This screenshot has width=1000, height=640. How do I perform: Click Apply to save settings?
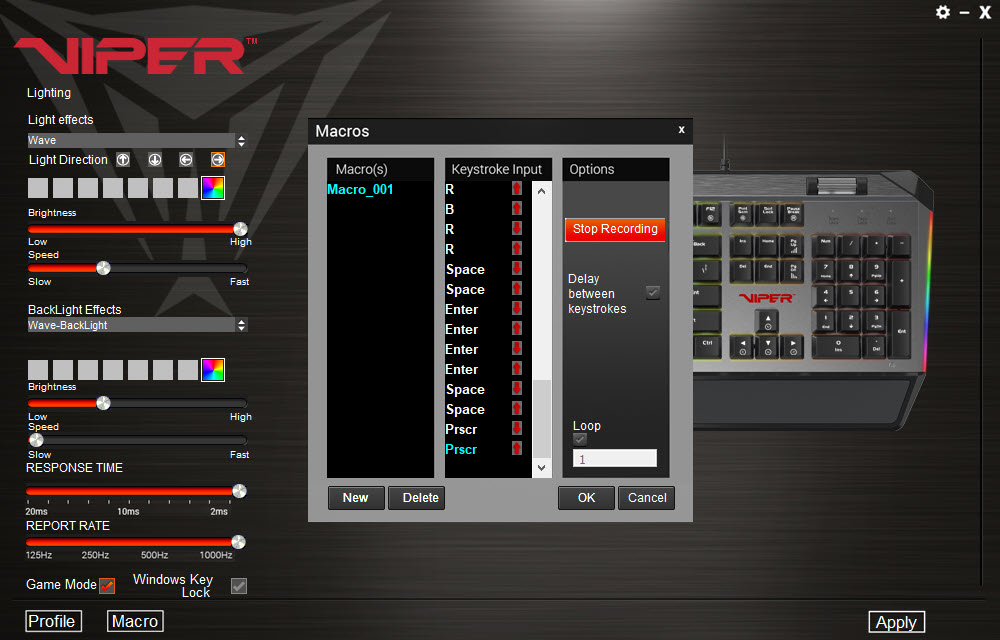pos(897,622)
